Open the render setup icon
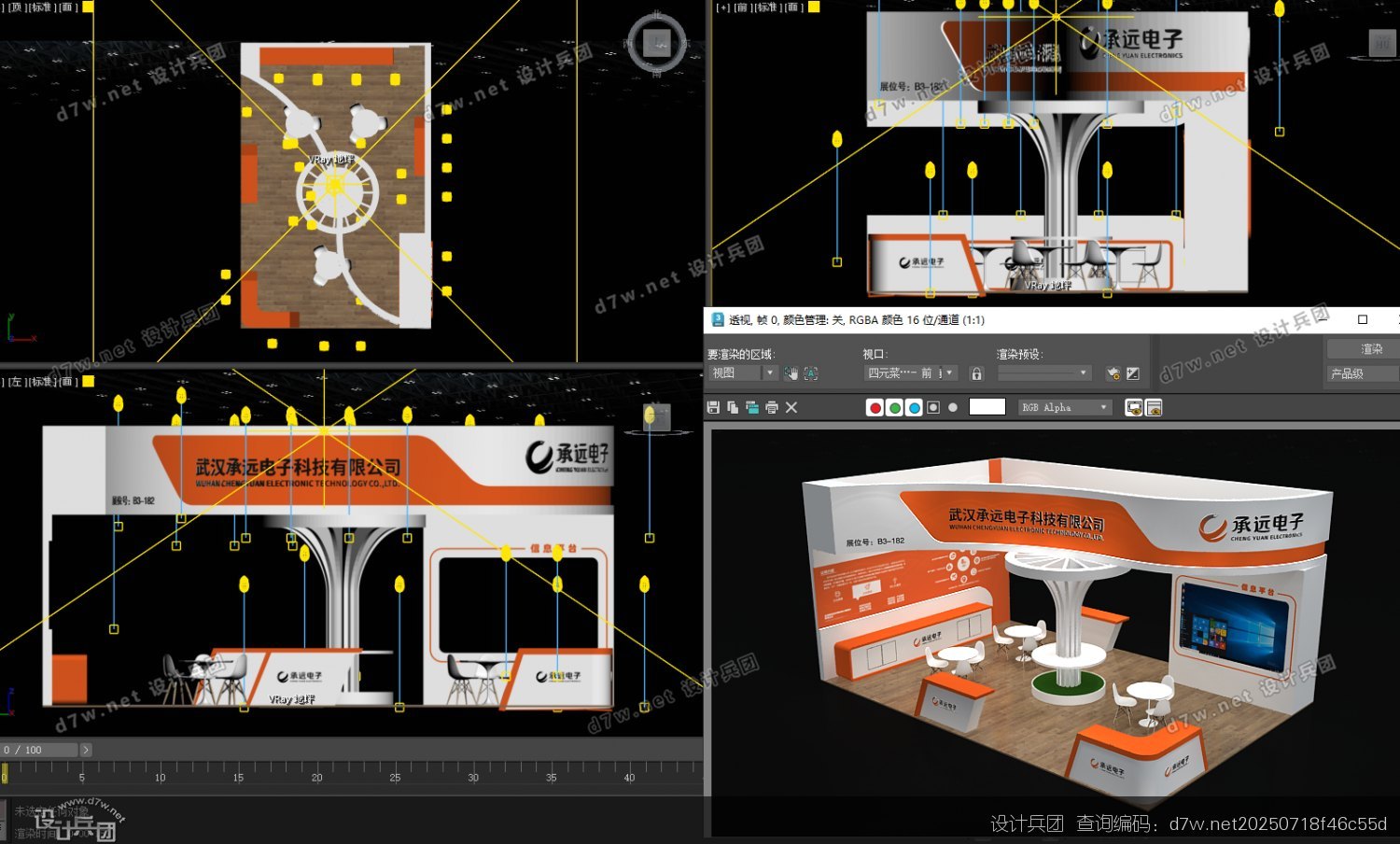 click(1113, 373)
